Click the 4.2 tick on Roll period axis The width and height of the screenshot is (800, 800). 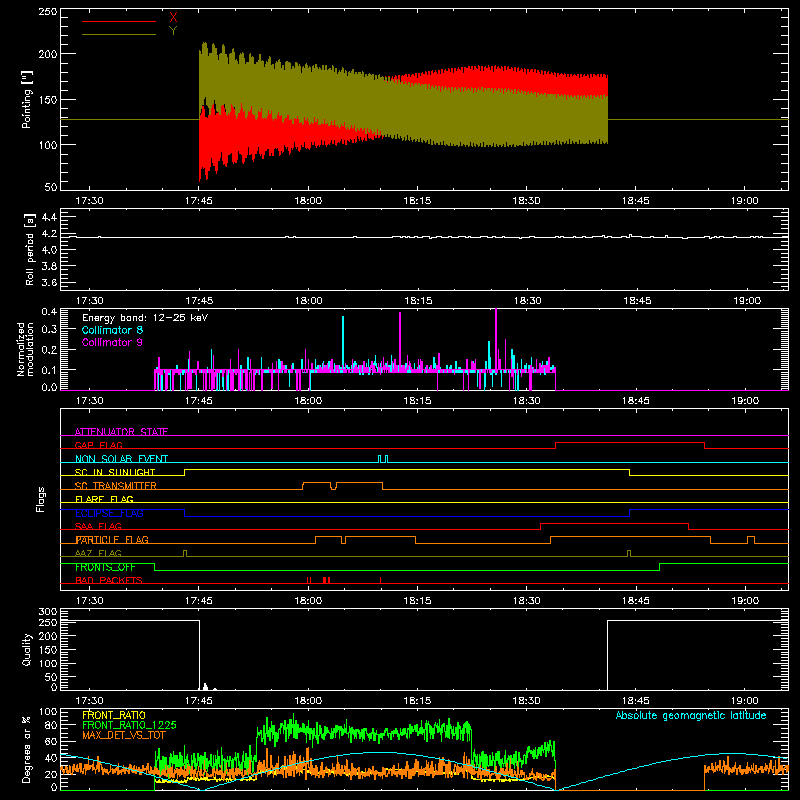click(49, 234)
